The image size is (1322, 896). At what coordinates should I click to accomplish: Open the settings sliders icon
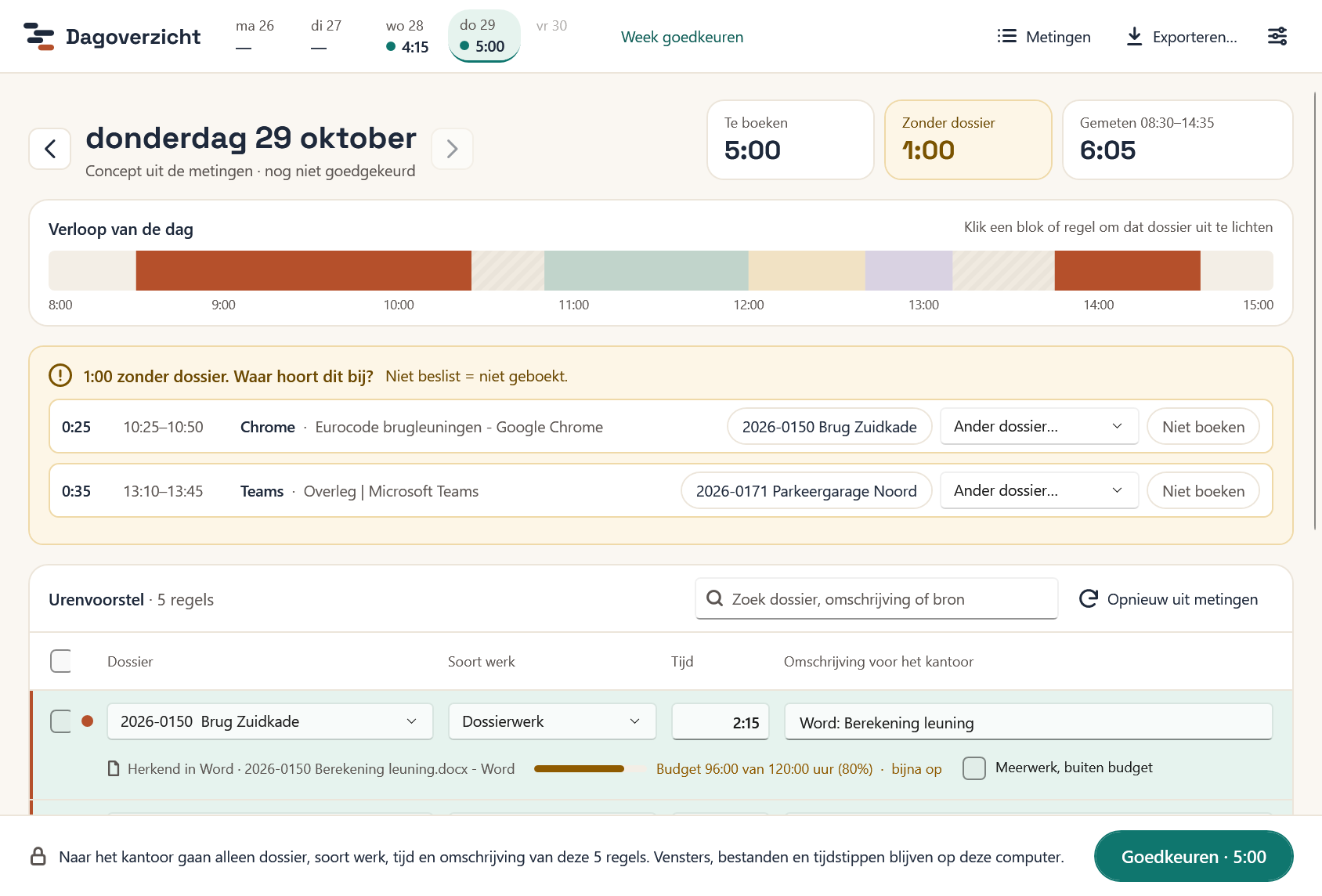point(1277,36)
